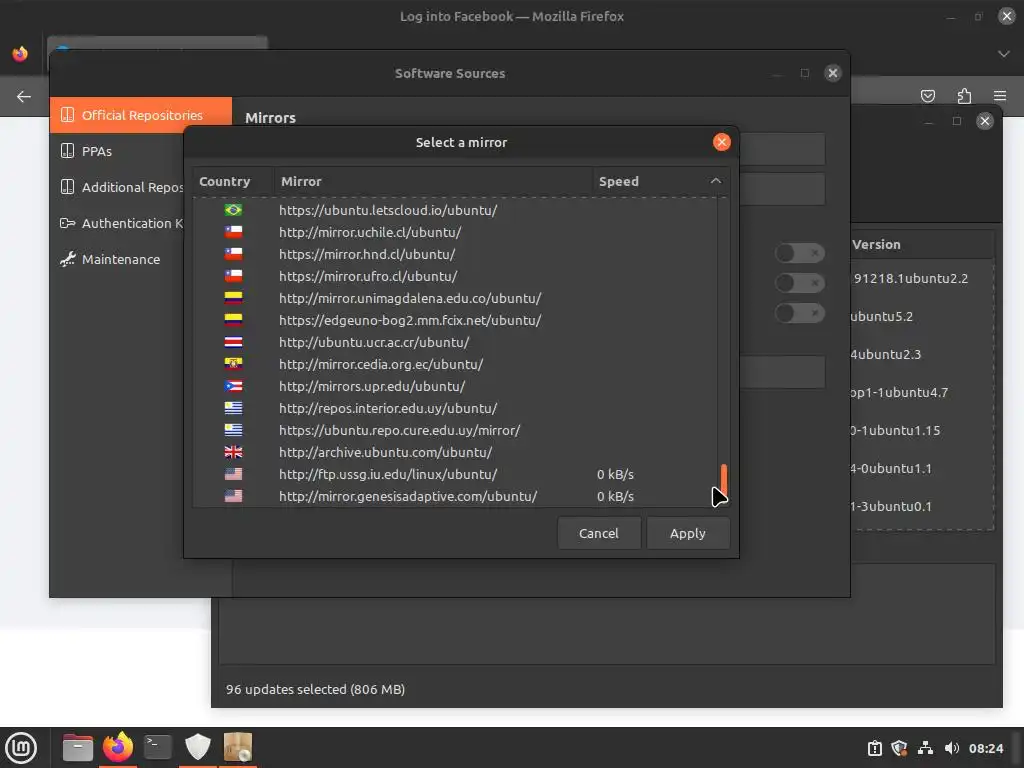The width and height of the screenshot is (1024, 768).
Task: Select mirror ubuntu.letscloud.io
Action: pyautogui.click(x=455, y=210)
